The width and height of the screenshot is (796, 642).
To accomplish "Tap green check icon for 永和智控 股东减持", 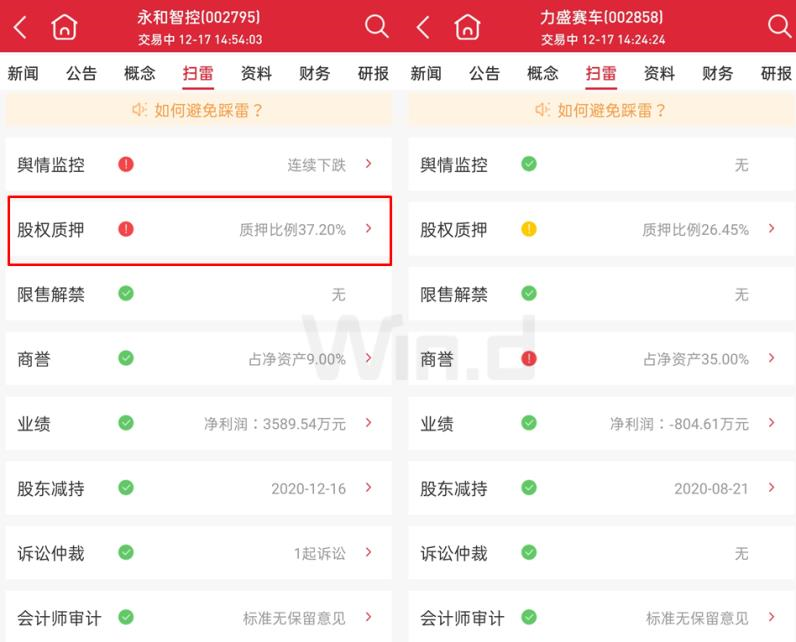I will (126, 488).
